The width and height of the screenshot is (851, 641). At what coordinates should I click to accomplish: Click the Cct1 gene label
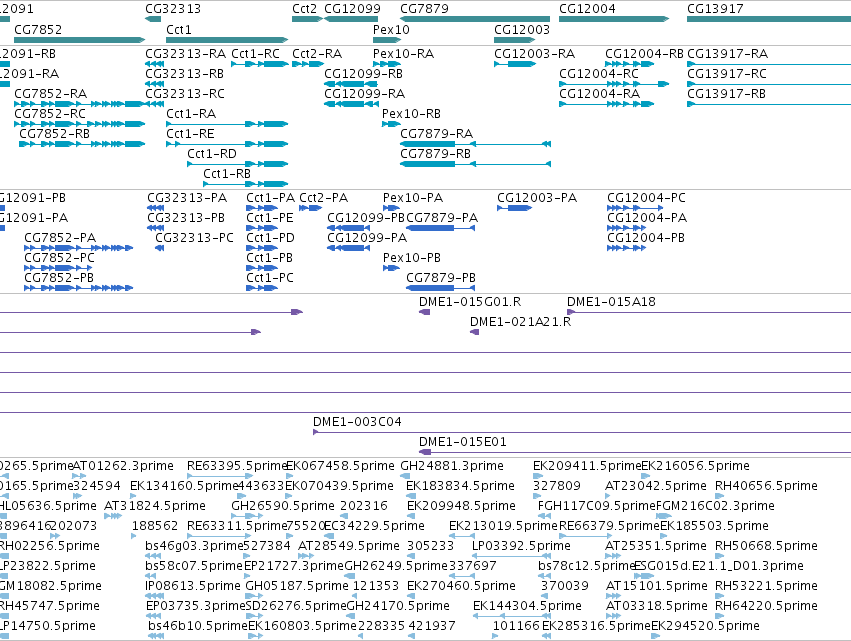(x=179, y=30)
